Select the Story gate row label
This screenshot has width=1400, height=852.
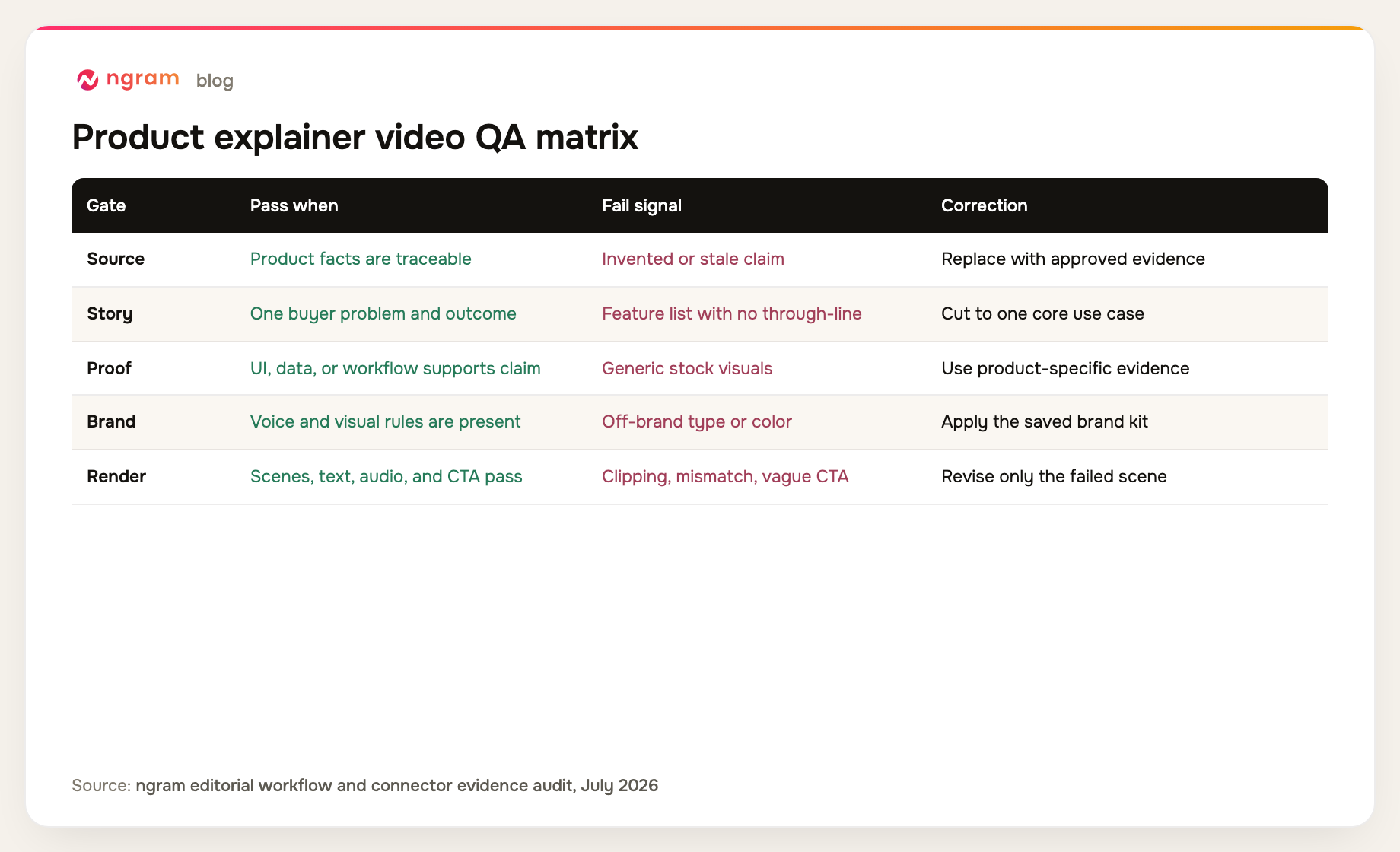click(x=110, y=313)
